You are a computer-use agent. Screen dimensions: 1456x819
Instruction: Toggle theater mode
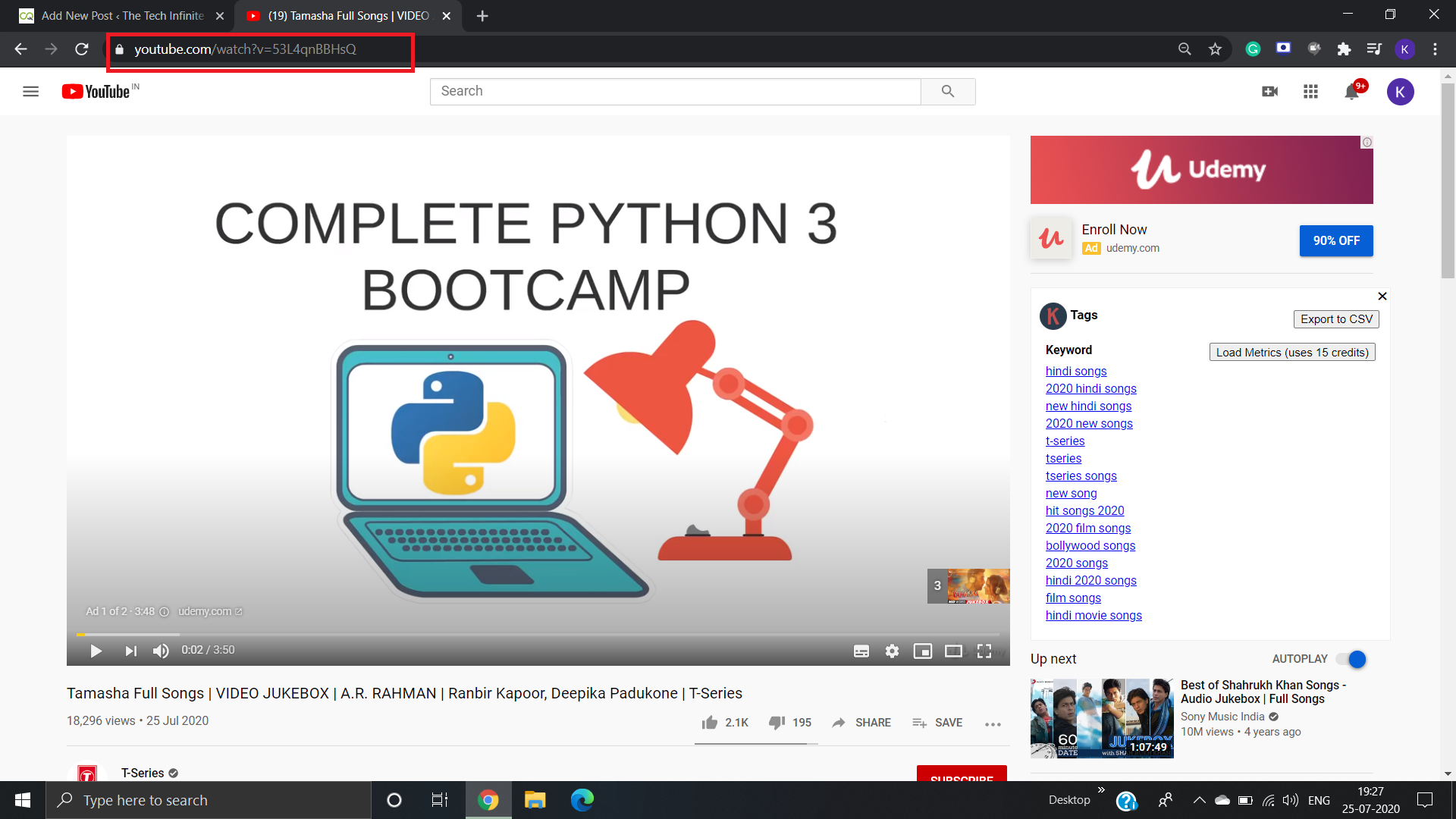(953, 651)
